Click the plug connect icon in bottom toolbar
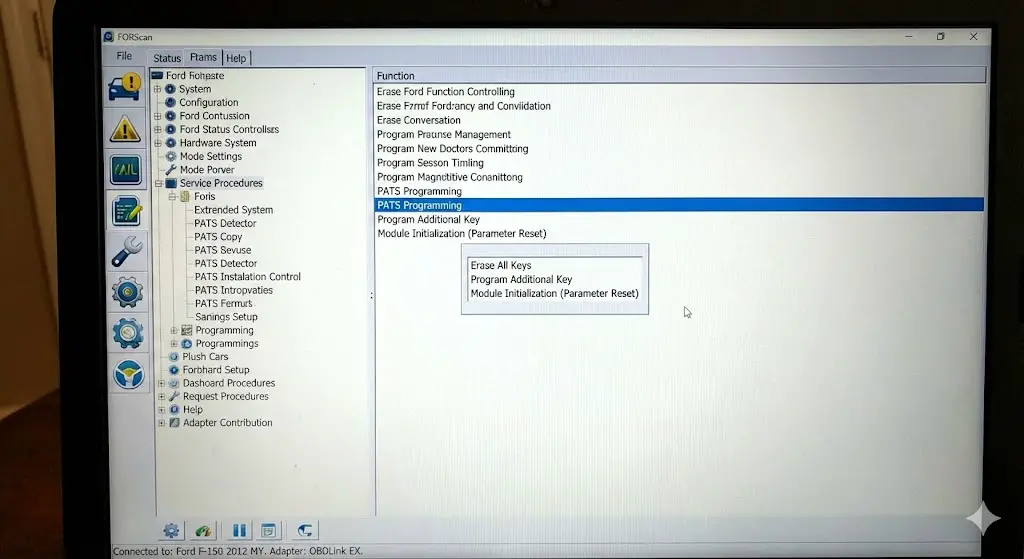The image size is (1024, 559). 305,531
